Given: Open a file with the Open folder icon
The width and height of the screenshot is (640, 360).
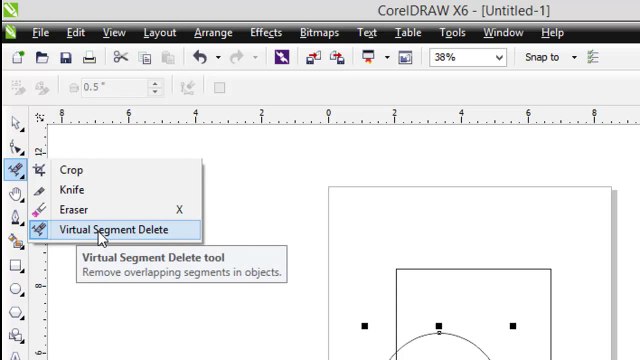Looking at the screenshot, I should coord(42,57).
